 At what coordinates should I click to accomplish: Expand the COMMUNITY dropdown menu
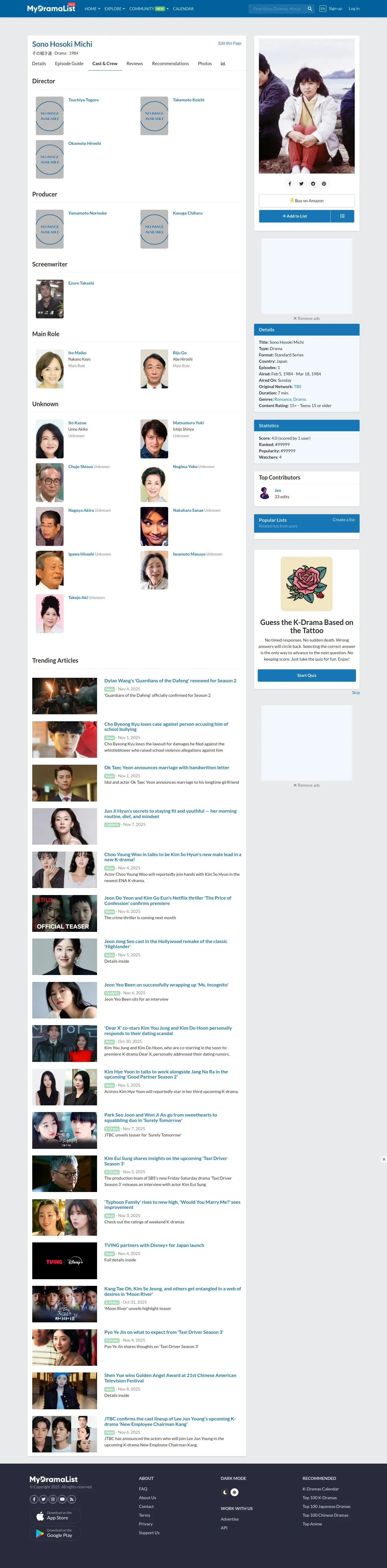click(x=149, y=8)
